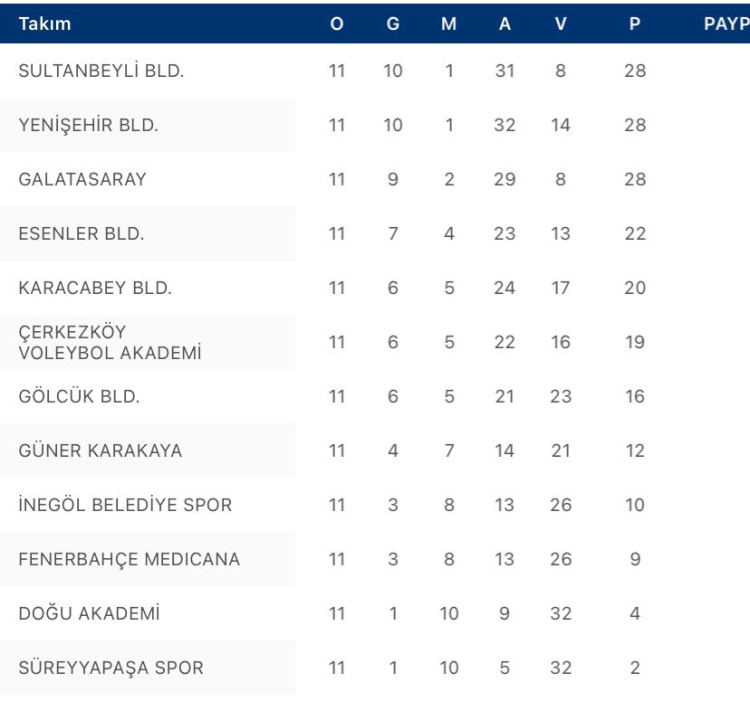Select the PAYP column header
Screen dimensions: 750x711
(726, 24)
